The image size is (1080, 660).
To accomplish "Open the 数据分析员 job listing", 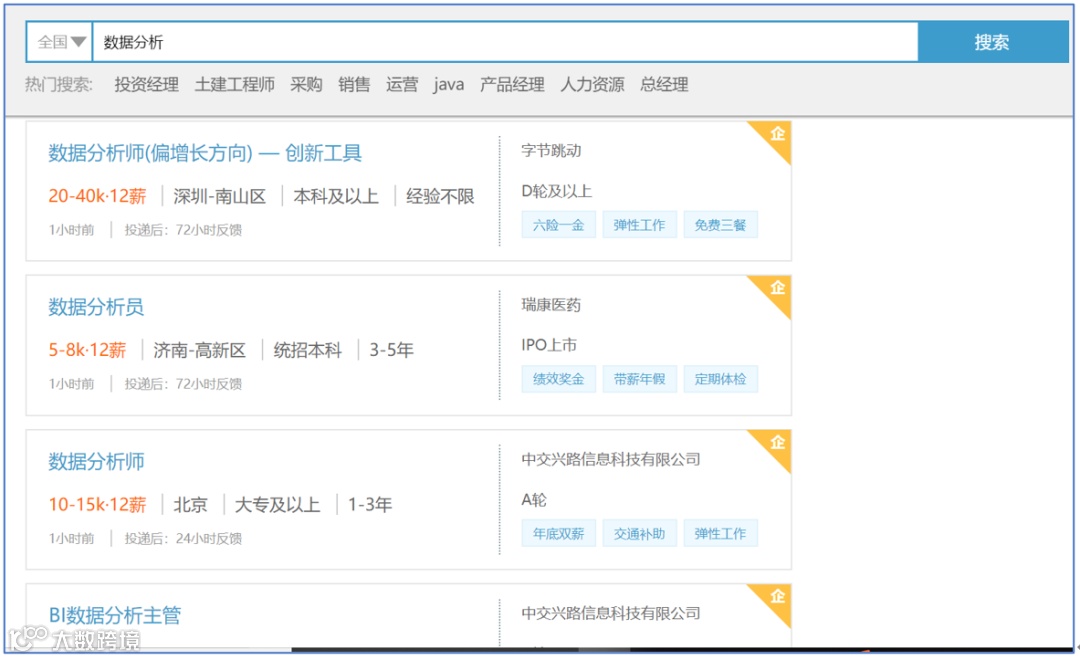I will click(x=96, y=307).
